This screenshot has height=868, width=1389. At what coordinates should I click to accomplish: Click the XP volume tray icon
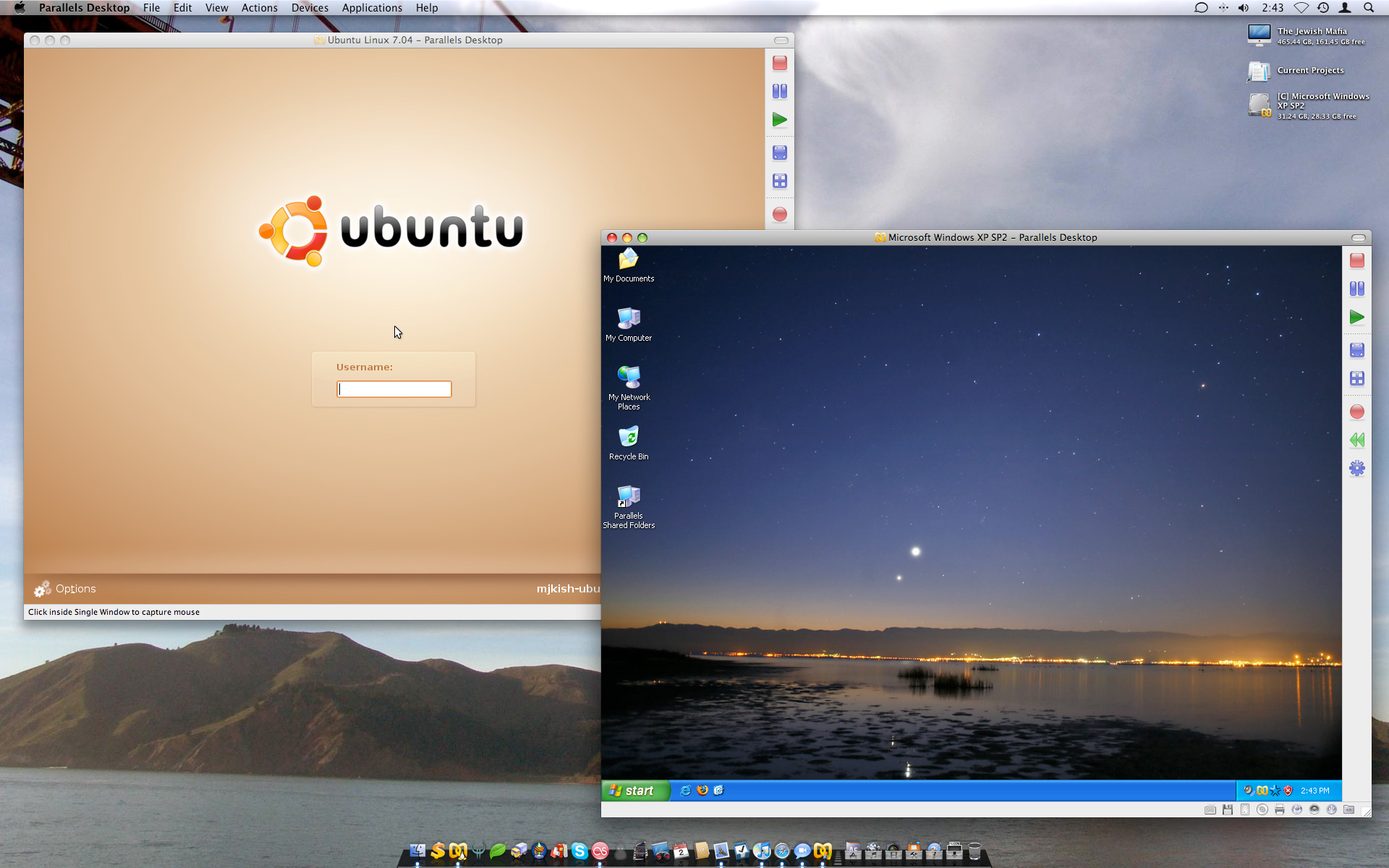click(1248, 791)
